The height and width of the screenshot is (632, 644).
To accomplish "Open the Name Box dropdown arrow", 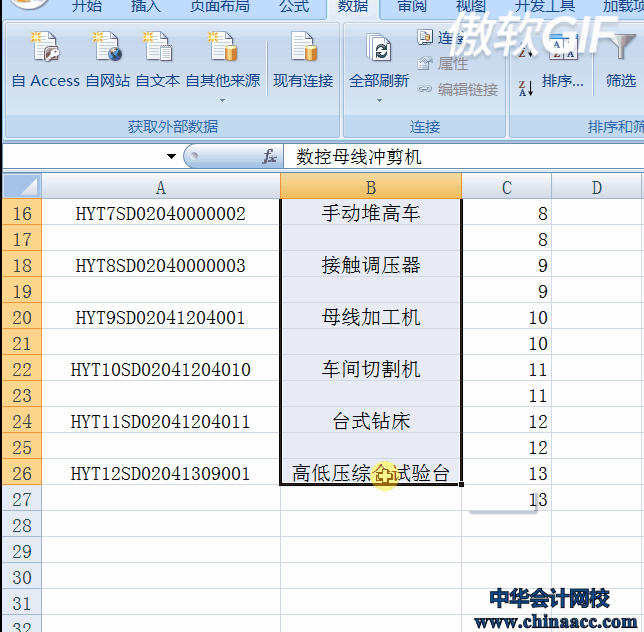I will coord(171,156).
